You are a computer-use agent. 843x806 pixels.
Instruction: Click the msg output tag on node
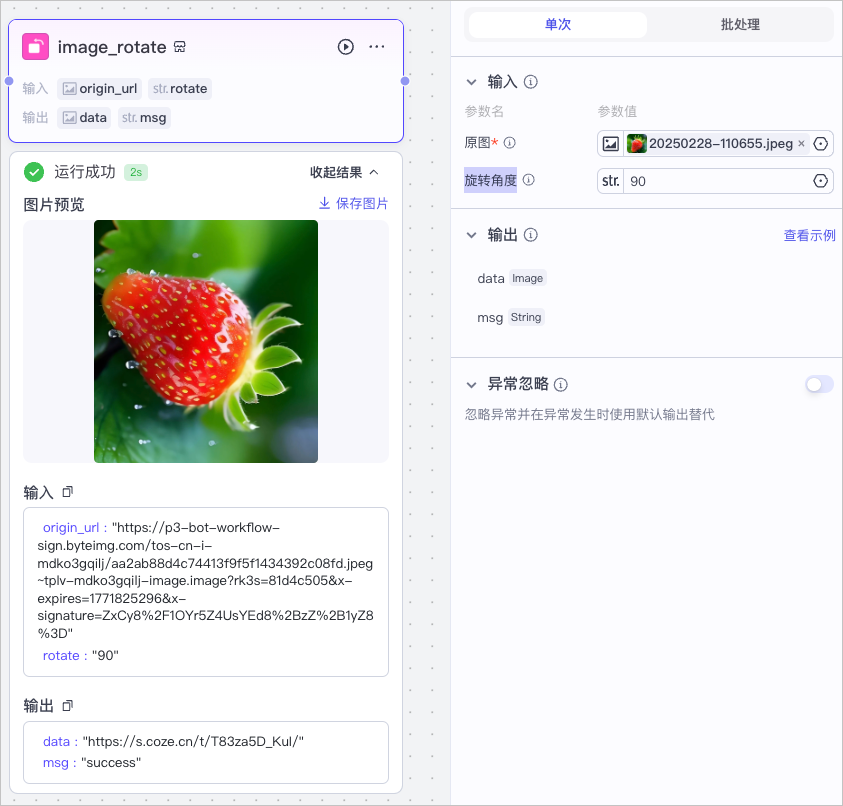click(144, 118)
